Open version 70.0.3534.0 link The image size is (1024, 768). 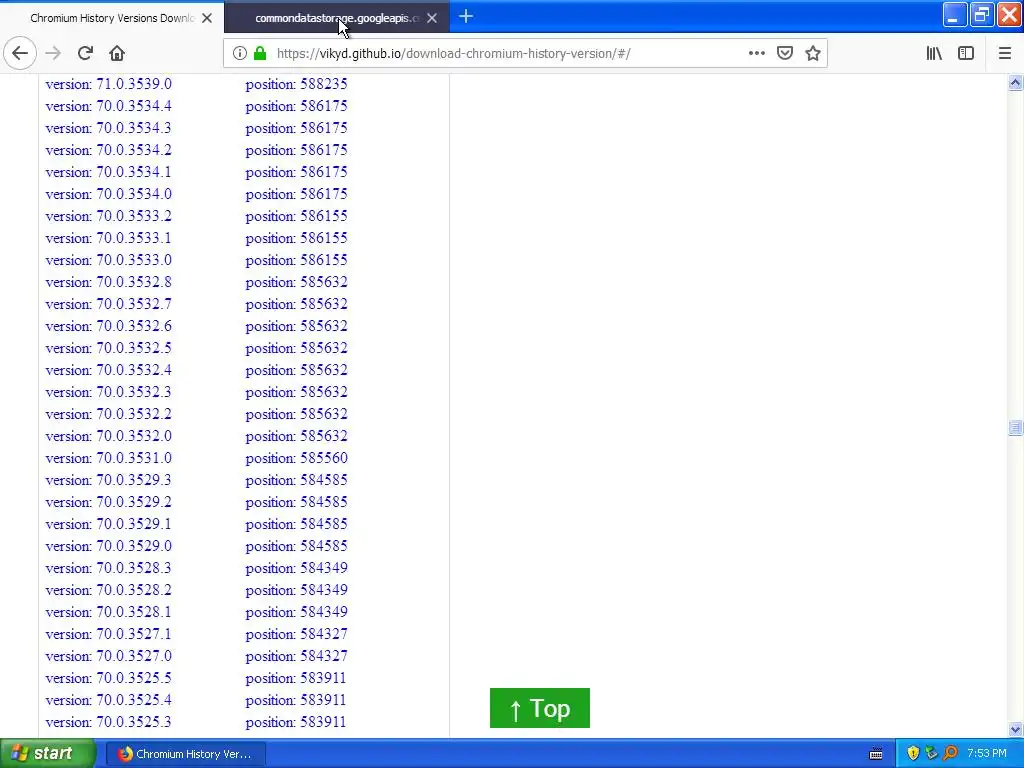tap(108, 194)
